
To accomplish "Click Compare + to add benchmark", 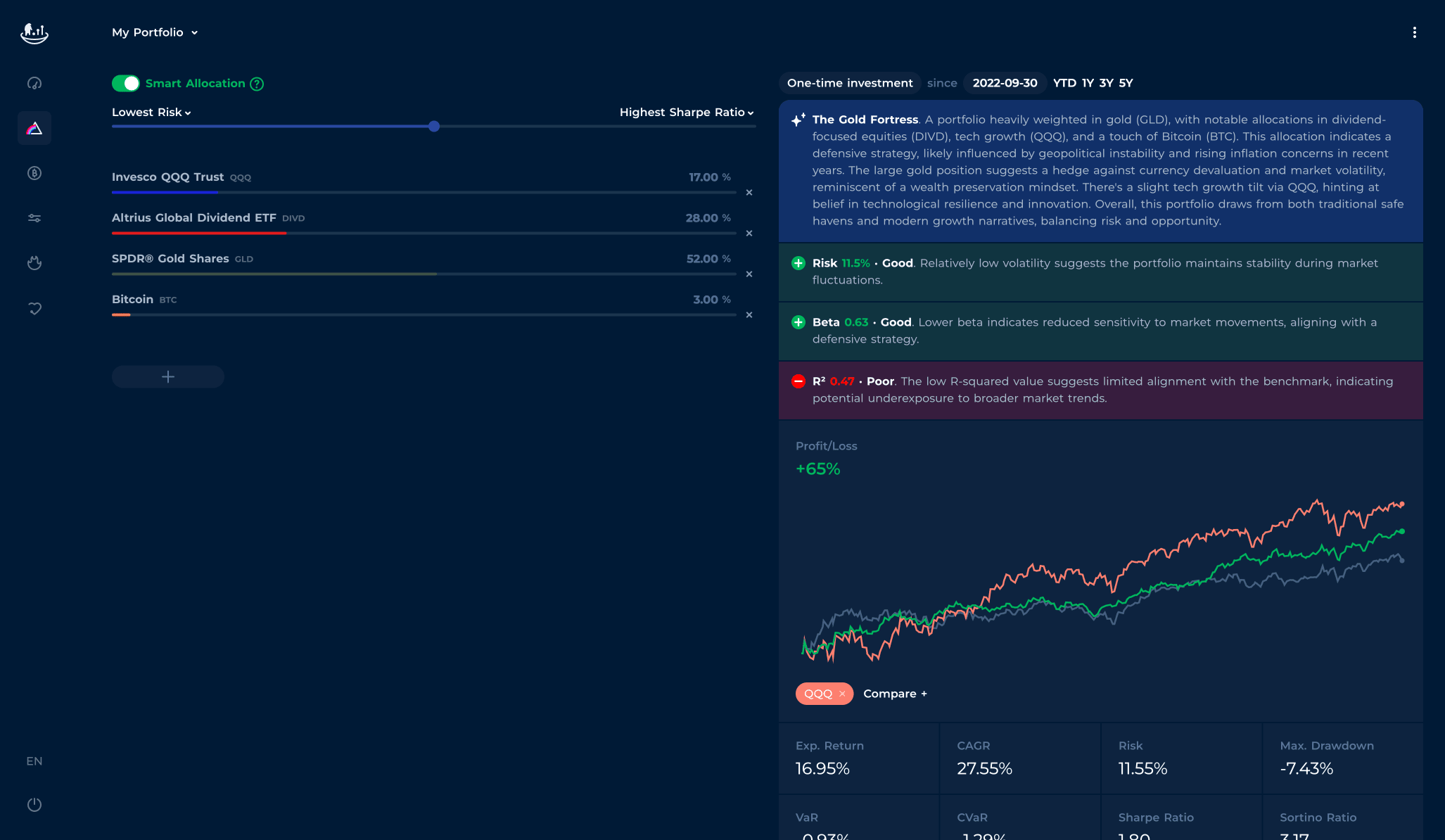I will pyautogui.click(x=896, y=694).
